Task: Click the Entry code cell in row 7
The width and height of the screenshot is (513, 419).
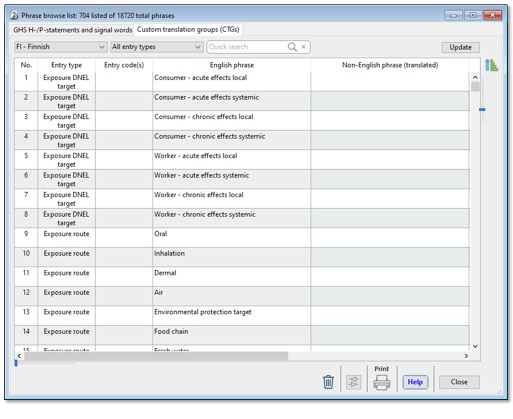Action: [x=124, y=199]
